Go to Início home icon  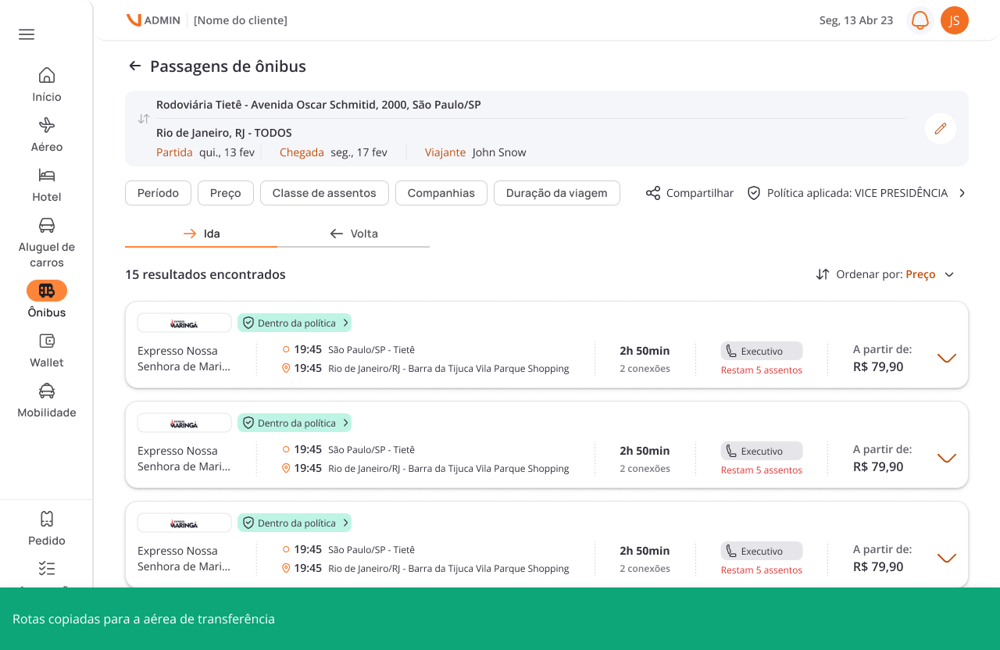click(47, 75)
